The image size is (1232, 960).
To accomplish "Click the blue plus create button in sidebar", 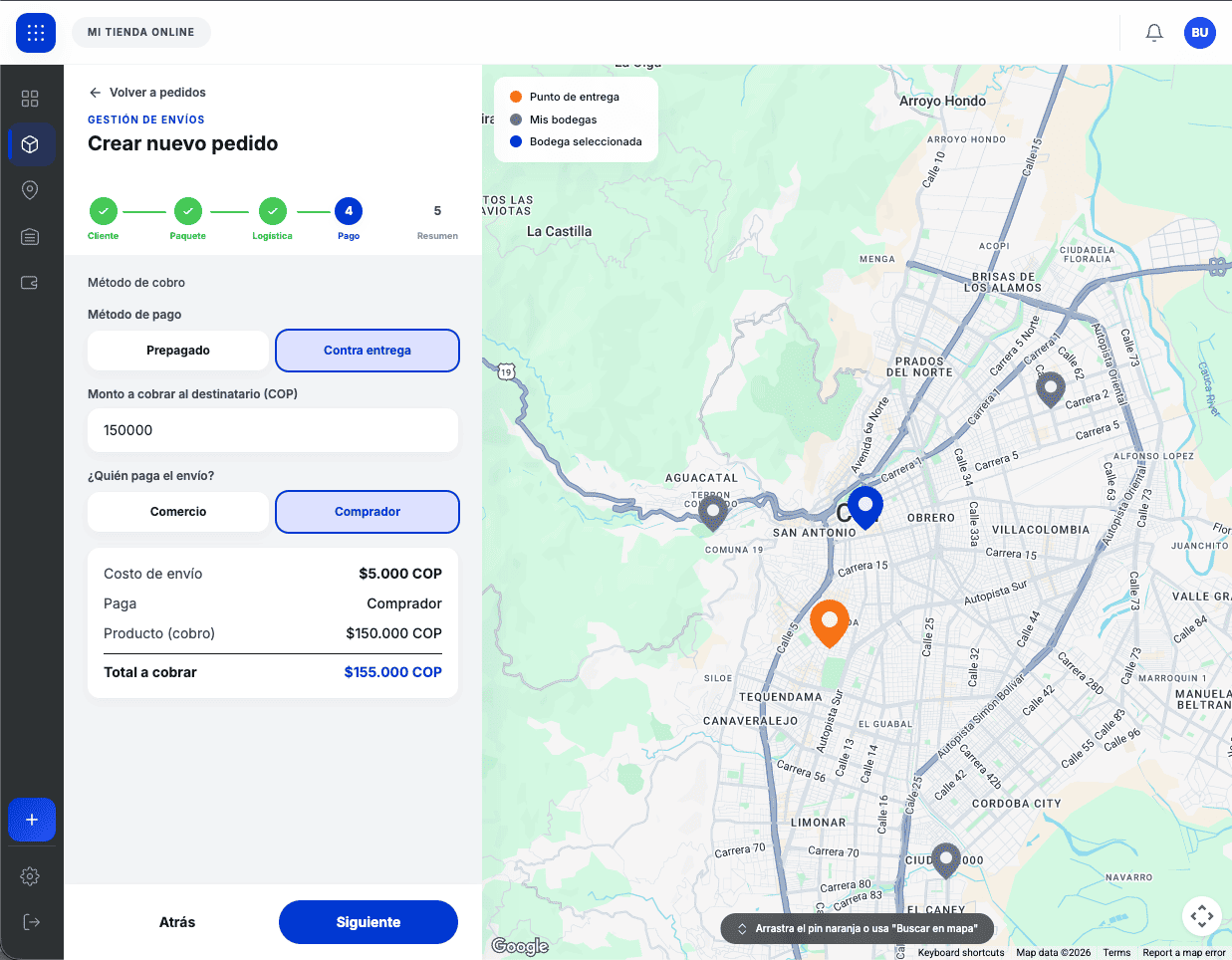I will point(32,820).
